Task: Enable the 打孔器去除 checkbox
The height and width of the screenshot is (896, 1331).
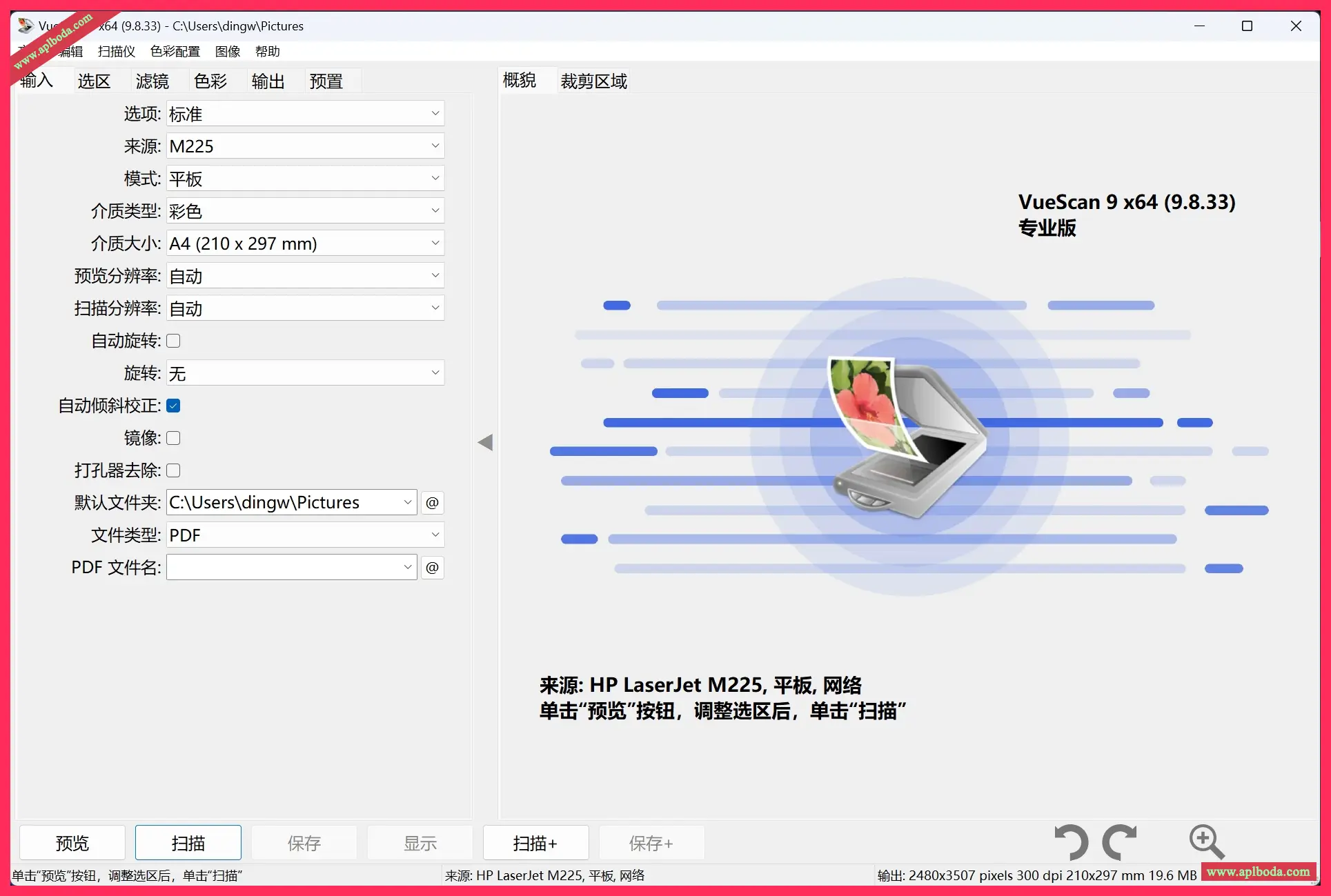Action: (173, 470)
